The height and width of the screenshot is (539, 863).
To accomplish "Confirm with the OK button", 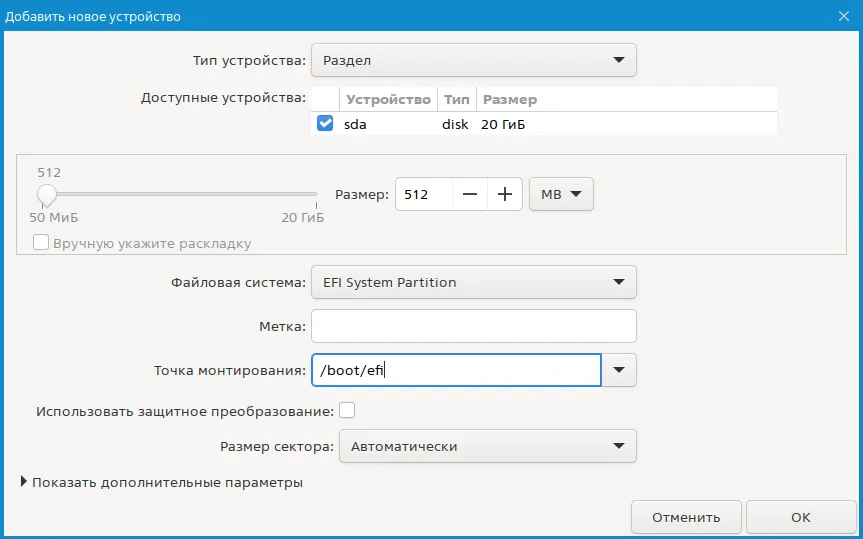I will click(x=801, y=518).
